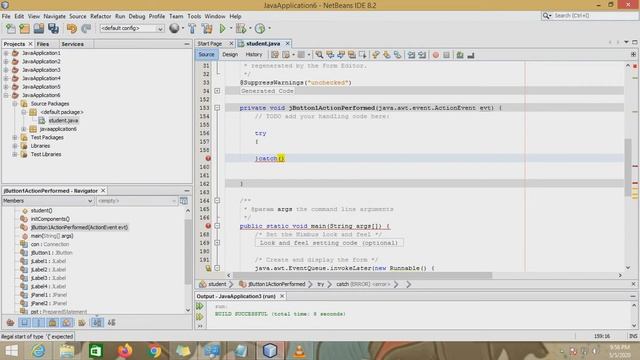
Task: Open the empty filter dropdown in Navigator
Action: point(136,201)
